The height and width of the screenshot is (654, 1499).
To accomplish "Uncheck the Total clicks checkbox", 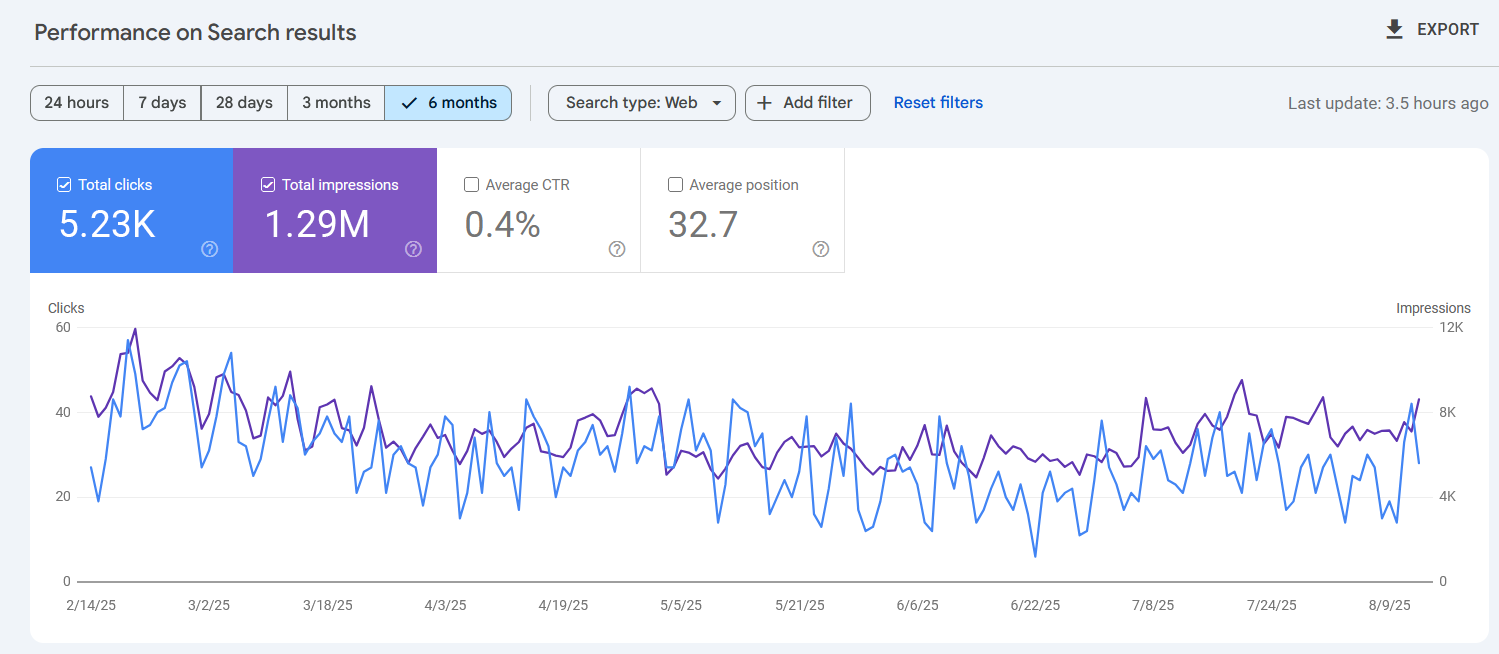I will click(64, 185).
